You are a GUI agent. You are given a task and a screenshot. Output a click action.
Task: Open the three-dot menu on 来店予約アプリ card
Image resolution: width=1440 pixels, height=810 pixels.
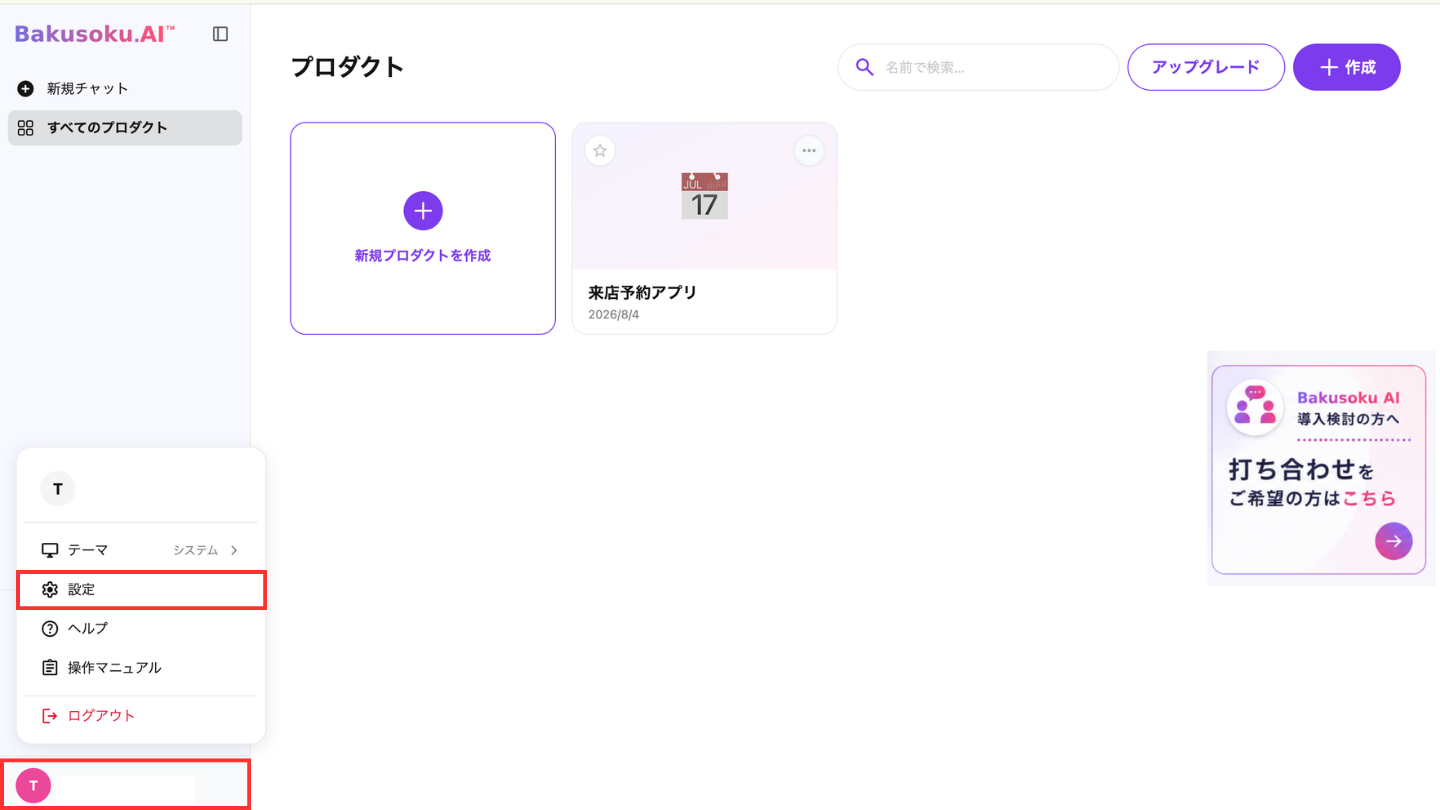tap(809, 151)
